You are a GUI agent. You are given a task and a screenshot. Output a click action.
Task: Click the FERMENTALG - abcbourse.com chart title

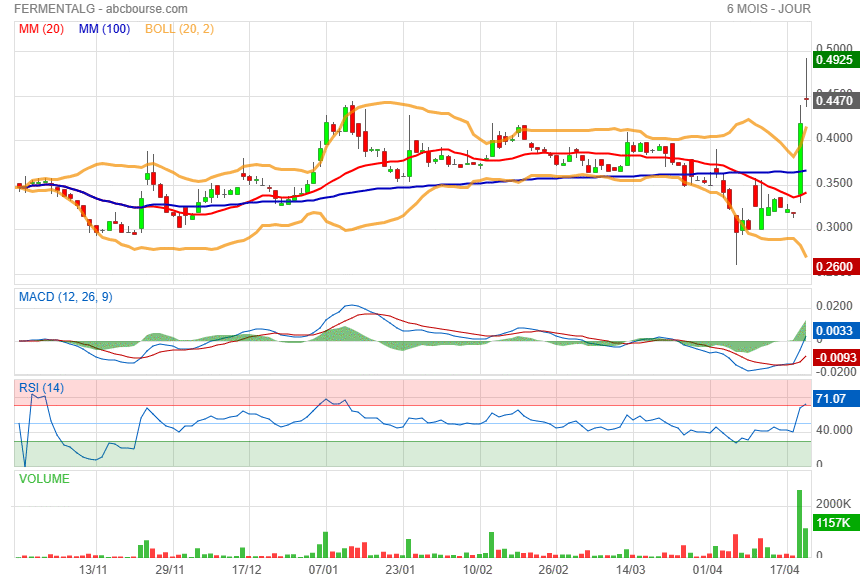pyautogui.click(x=101, y=9)
